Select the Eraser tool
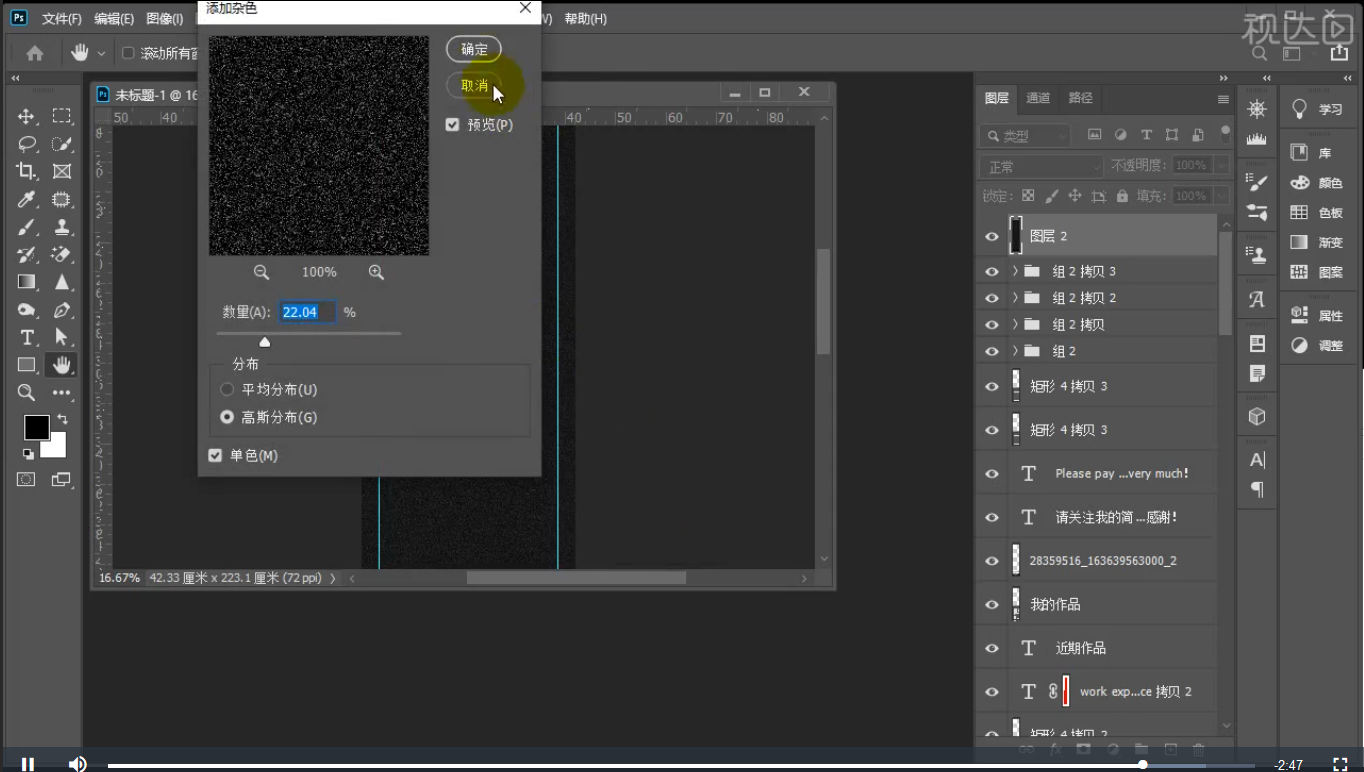1364x772 pixels. coord(62,255)
